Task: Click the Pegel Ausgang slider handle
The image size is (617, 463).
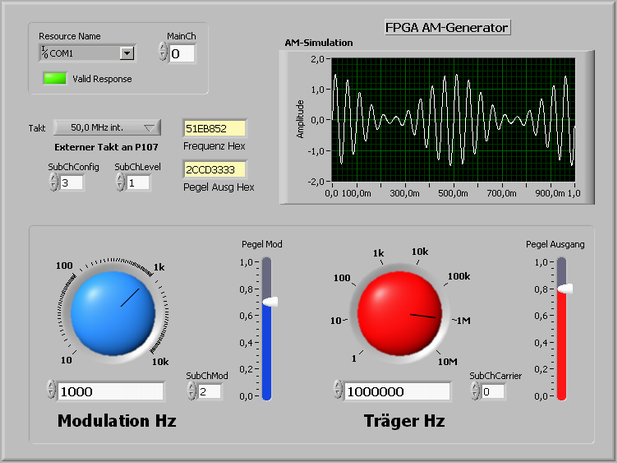Action: [x=565, y=289]
